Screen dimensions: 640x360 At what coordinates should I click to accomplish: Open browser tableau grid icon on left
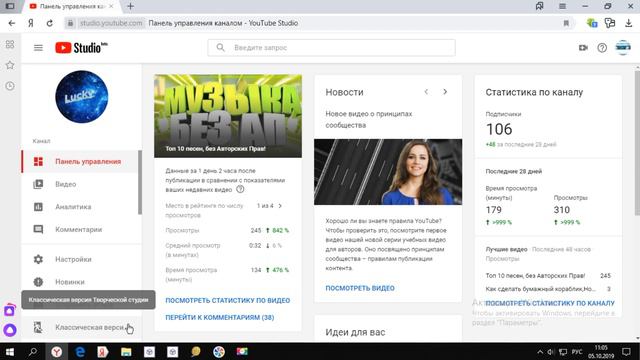pos(10,44)
